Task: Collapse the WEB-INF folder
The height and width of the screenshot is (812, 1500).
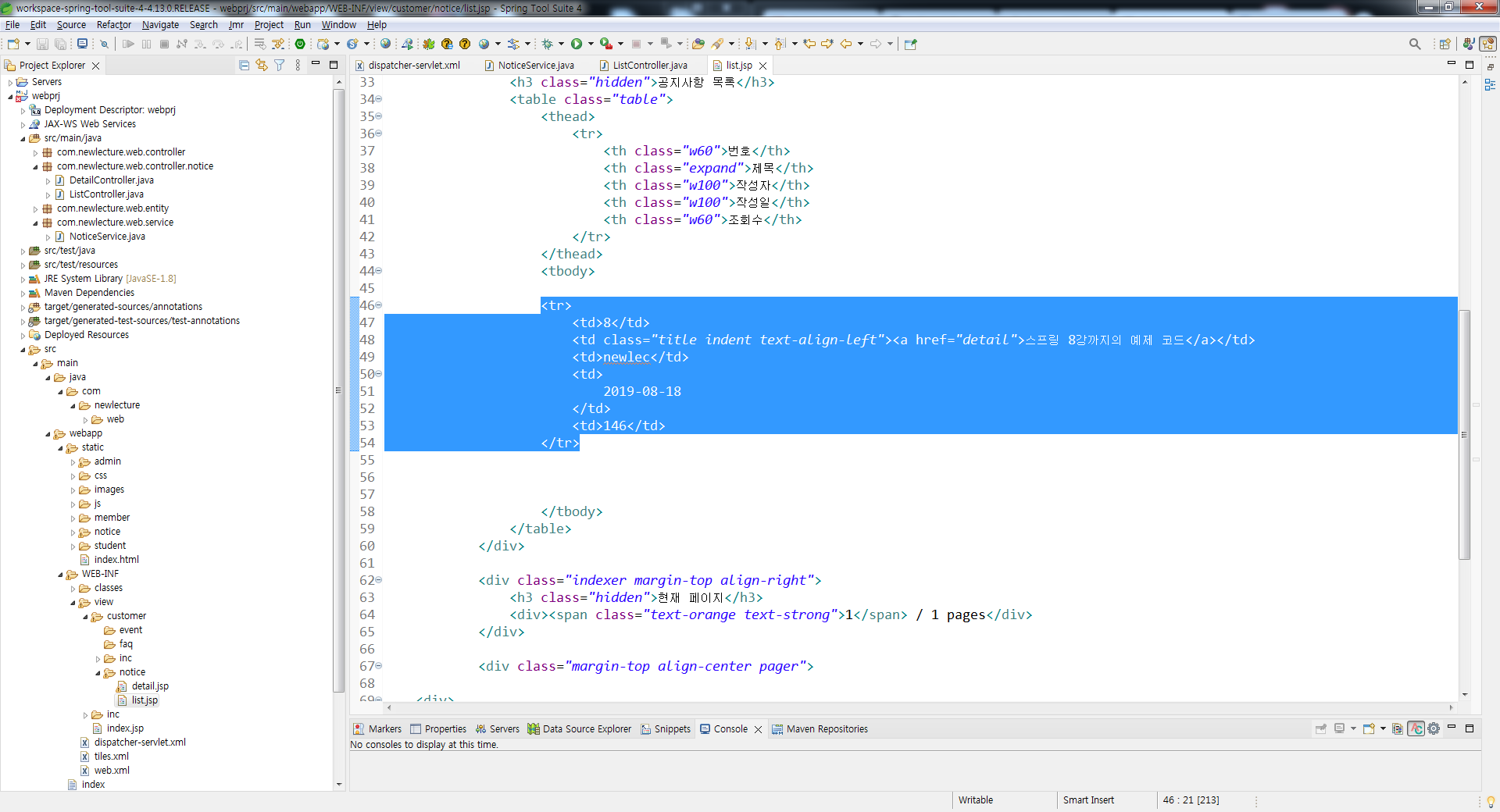Action: click(60, 574)
